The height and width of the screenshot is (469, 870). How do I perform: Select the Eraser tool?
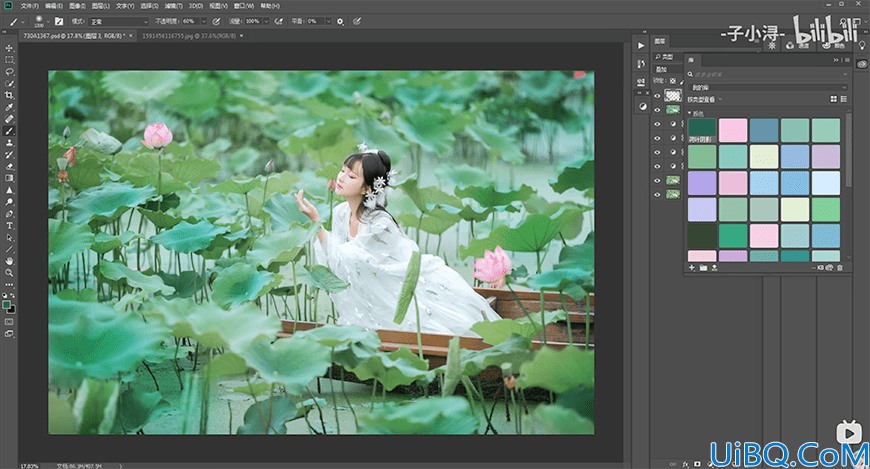[9, 167]
